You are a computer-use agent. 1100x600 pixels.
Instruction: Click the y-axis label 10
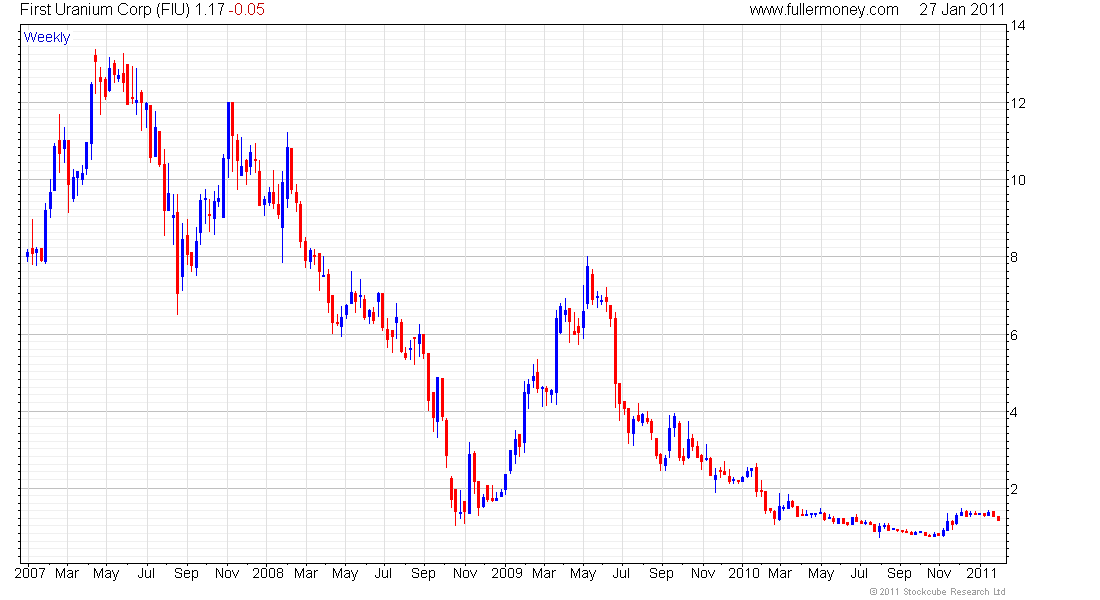click(x=1017, y=180)
